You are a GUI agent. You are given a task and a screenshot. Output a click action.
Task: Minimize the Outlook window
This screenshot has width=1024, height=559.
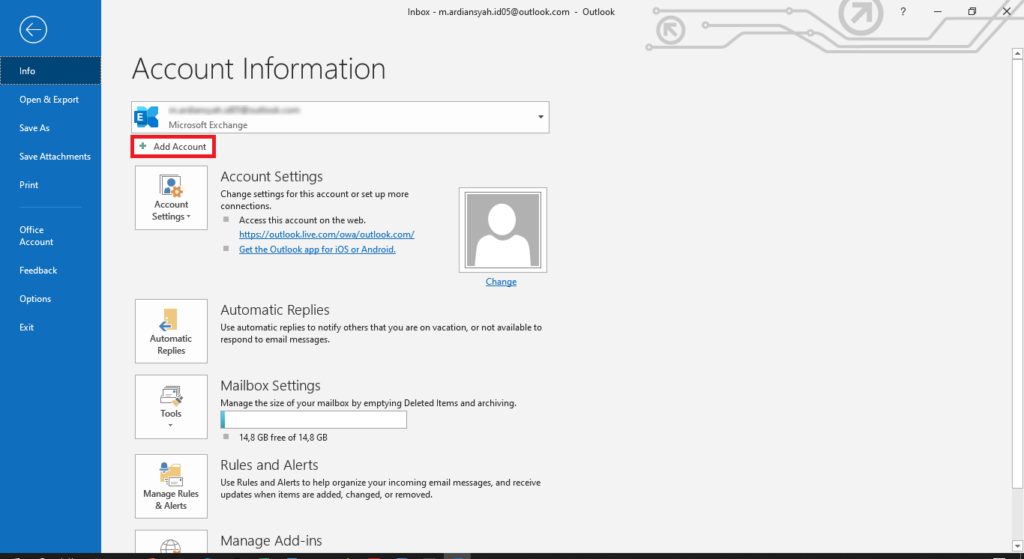click(x=937, y=12)
